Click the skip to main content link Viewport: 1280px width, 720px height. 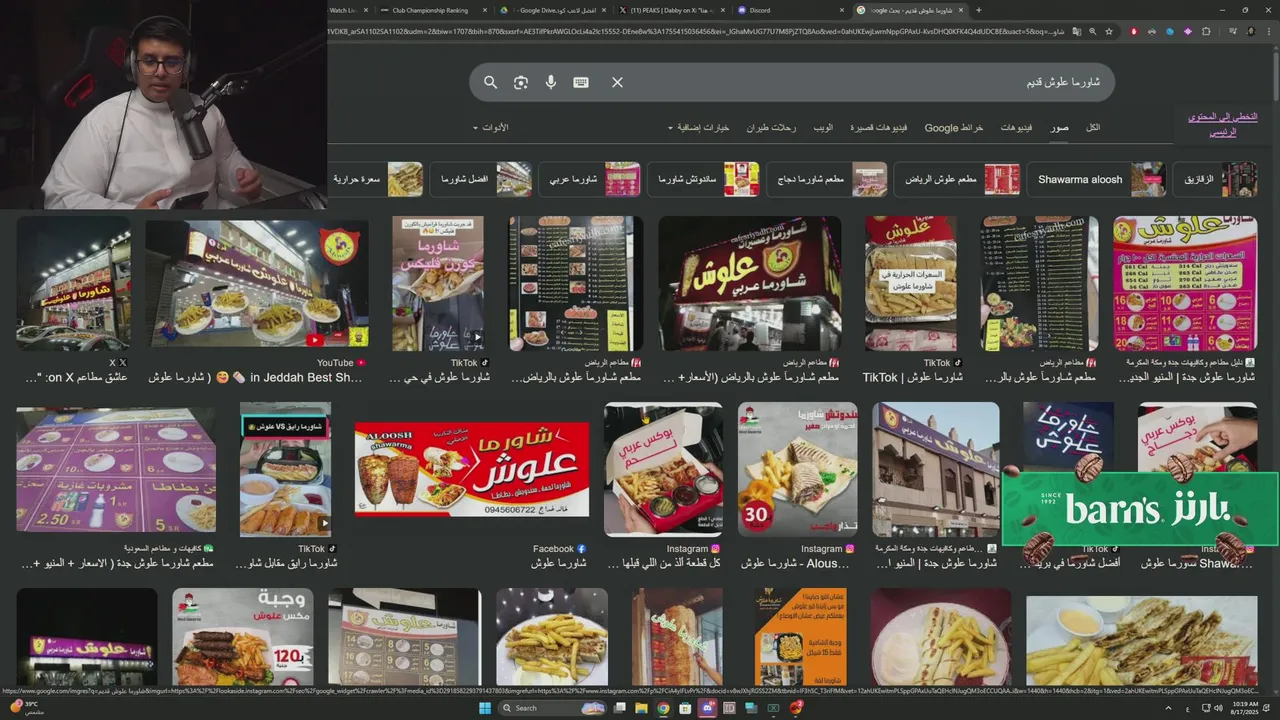1223,124
